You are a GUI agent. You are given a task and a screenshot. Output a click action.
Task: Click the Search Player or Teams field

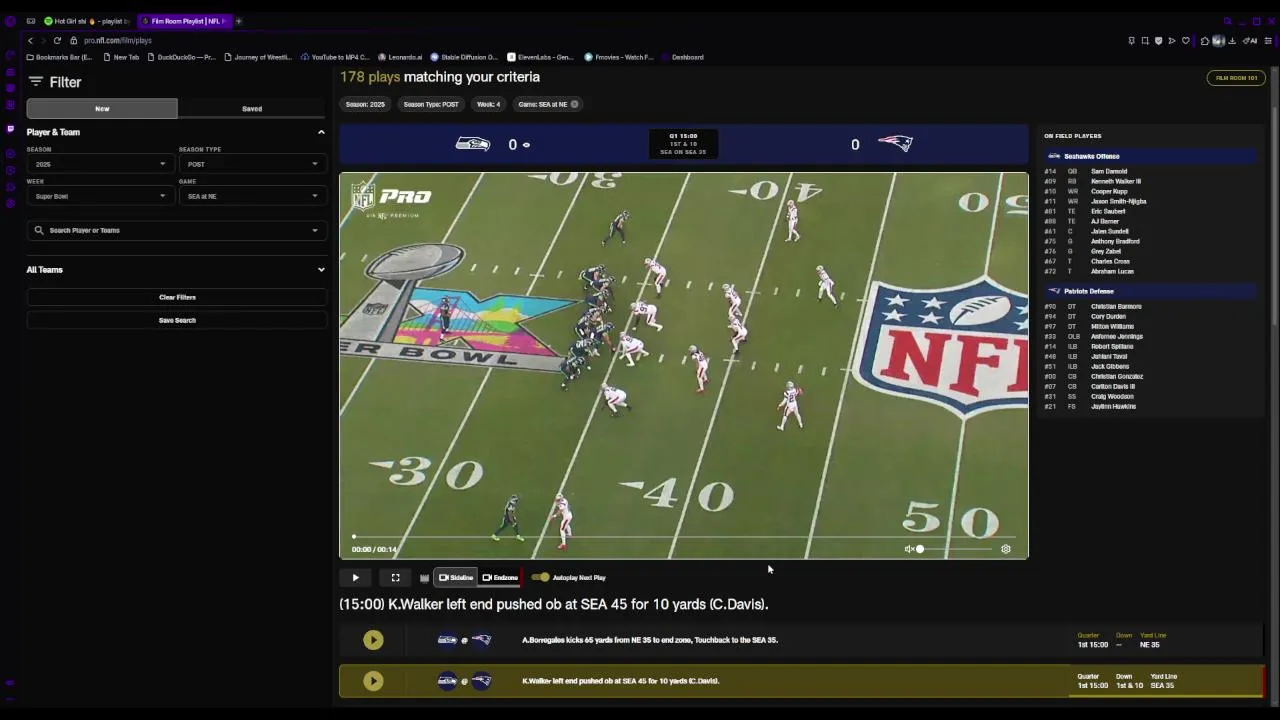tap(177, 230)
